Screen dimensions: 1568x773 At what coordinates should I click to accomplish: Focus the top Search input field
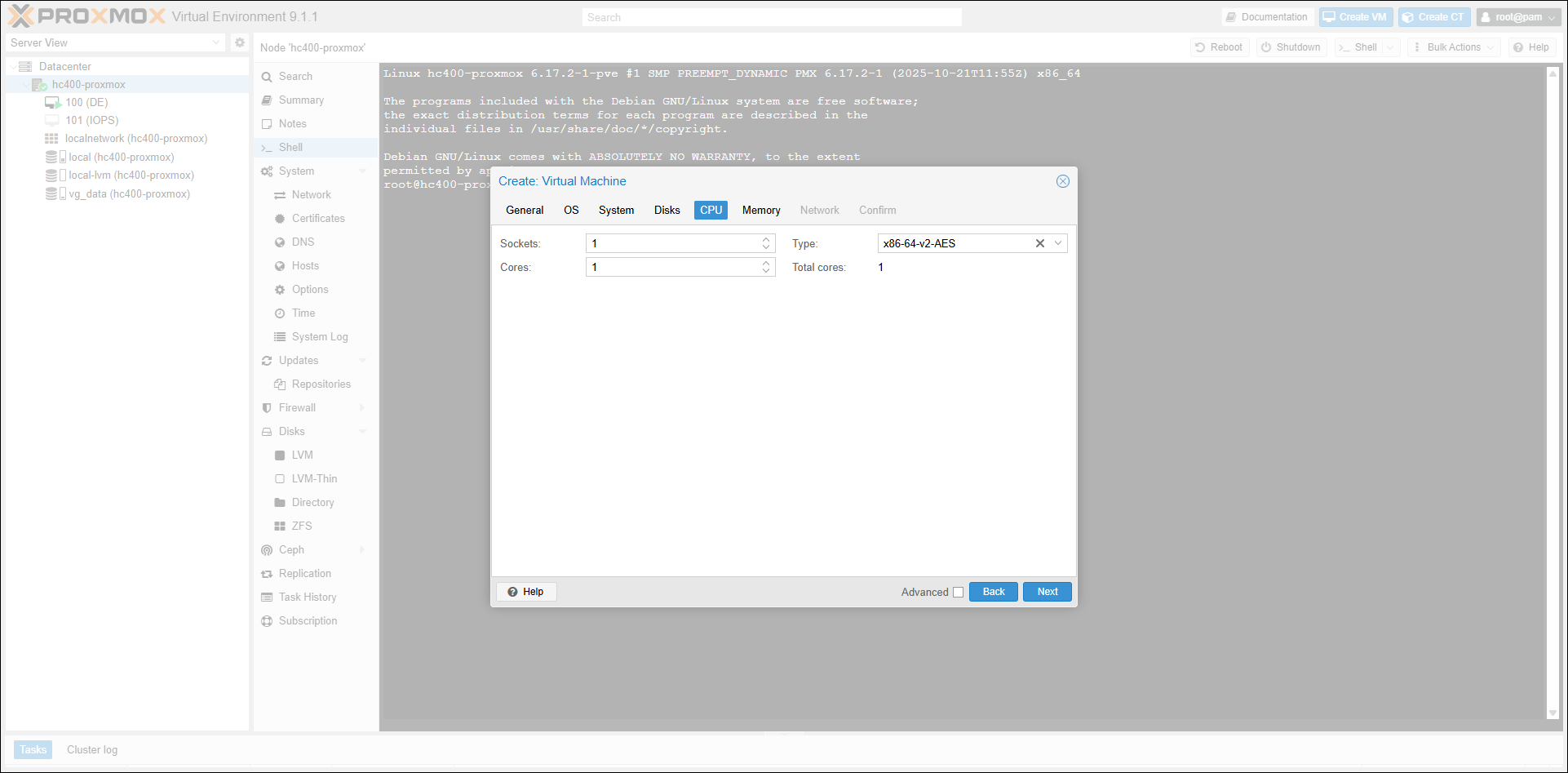coord(772,17)
